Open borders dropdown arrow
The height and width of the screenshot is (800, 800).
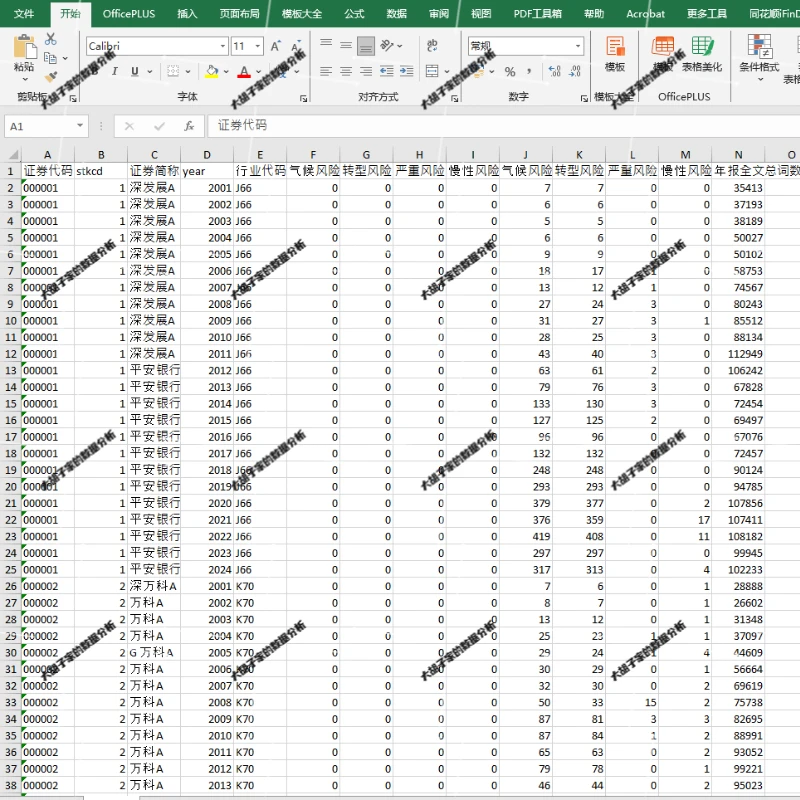(x=188, y=72)
